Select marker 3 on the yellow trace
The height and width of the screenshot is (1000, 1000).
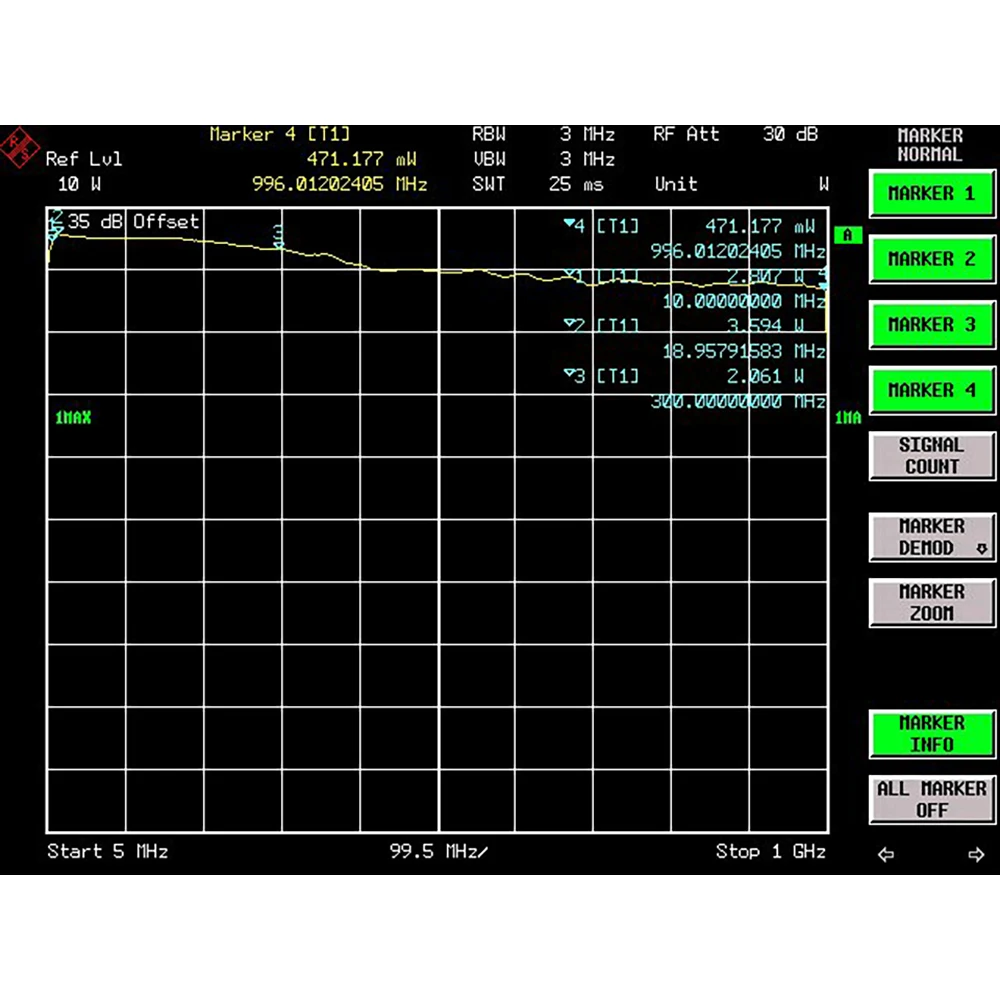click(279, 236)
